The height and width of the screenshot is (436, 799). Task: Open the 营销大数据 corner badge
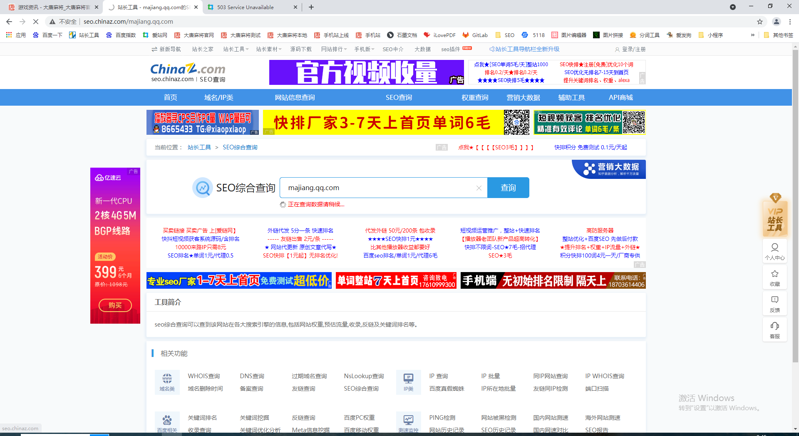click(x=609, y=169)
